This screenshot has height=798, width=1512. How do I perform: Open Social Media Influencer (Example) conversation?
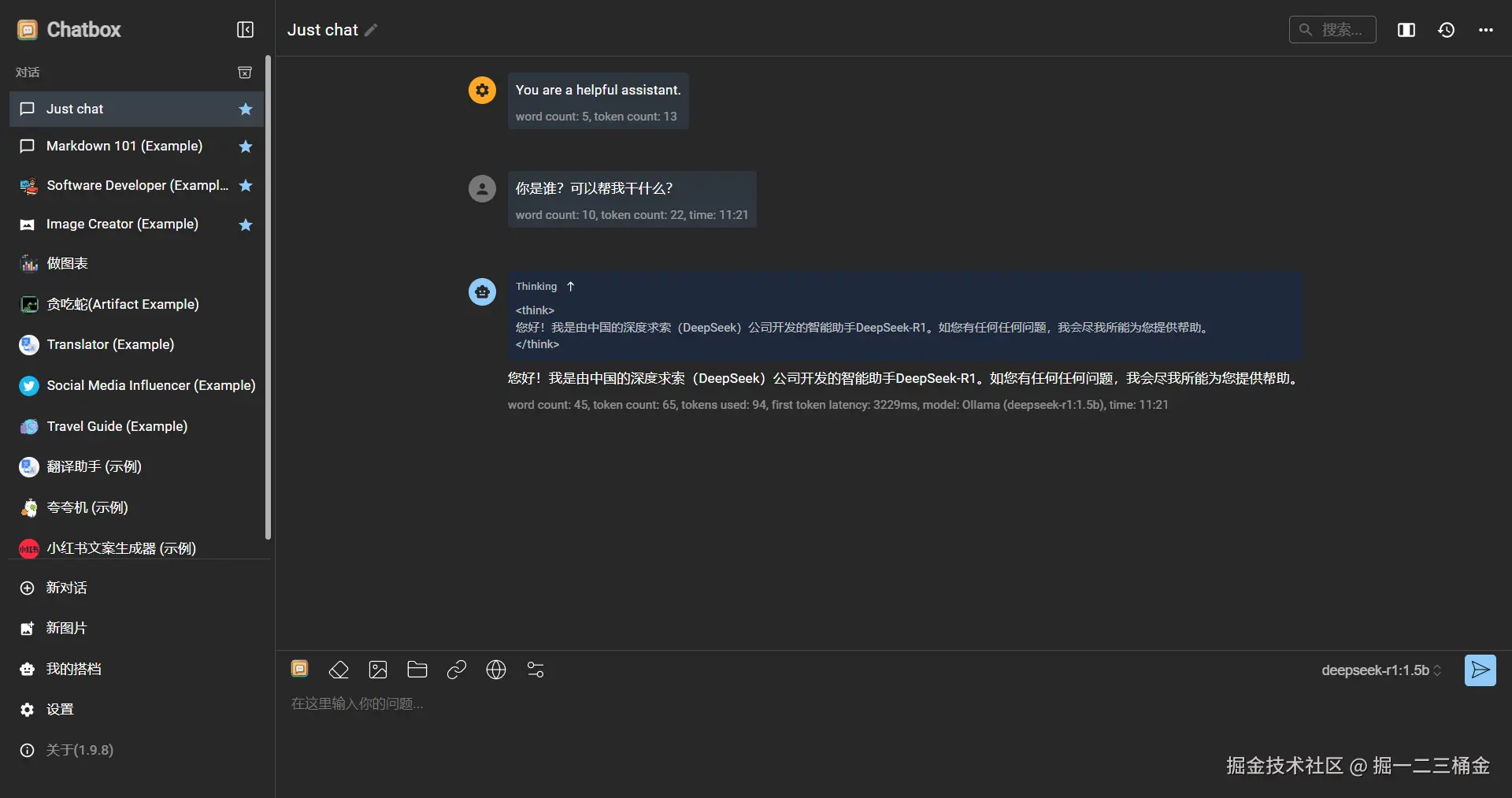click(x=136, y=385)
